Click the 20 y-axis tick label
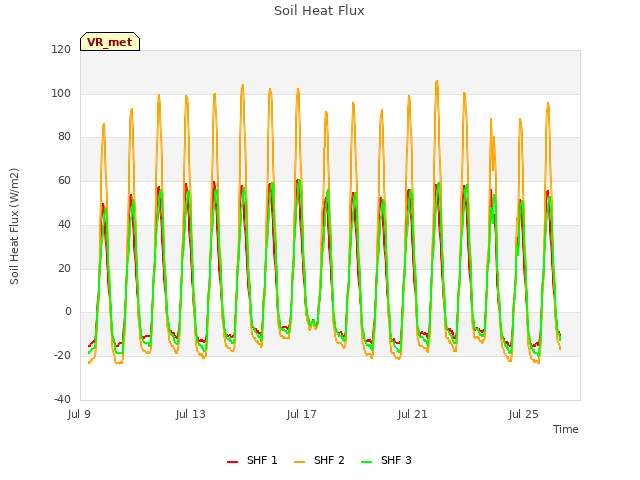The height and width of the screenshot is (480, 640). (64, 268)
